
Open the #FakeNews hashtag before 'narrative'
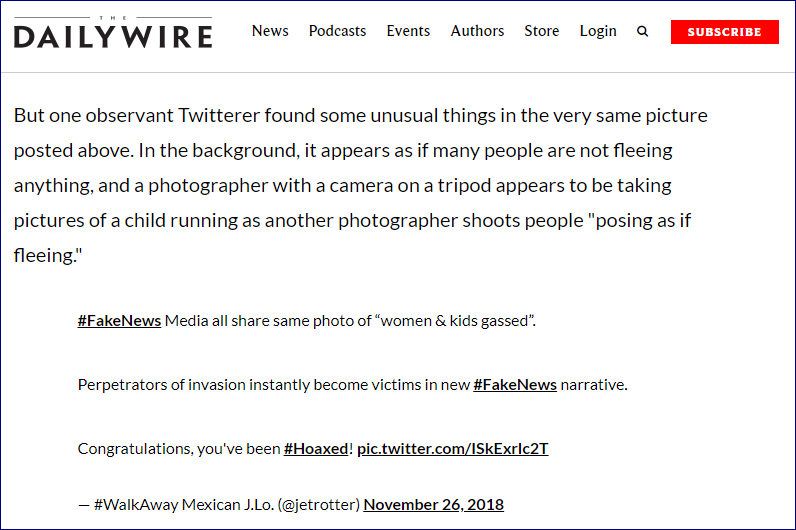coord(515,385)
